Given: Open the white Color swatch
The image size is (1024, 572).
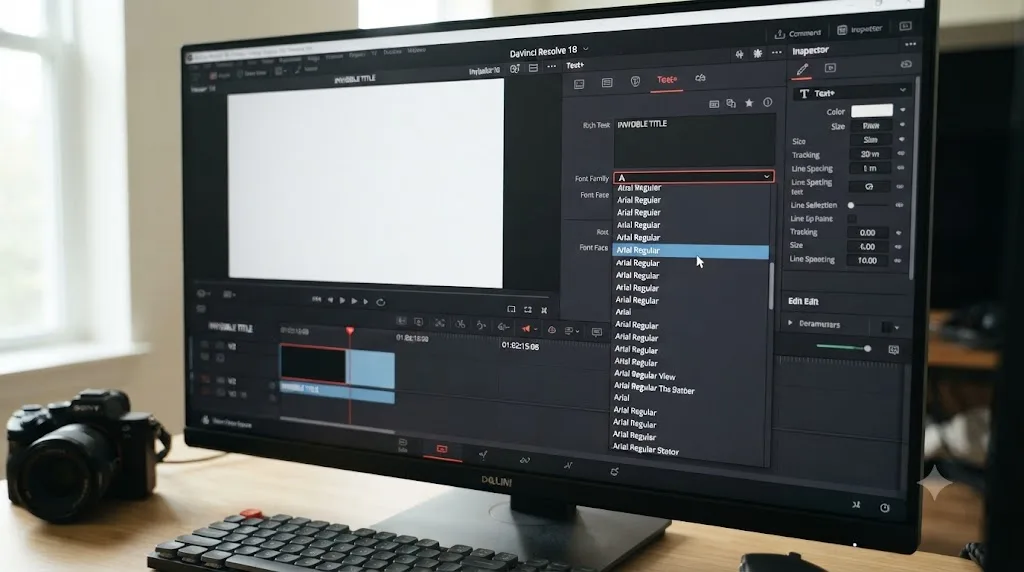Looking at the screenshot, I should tap(872, 110).
